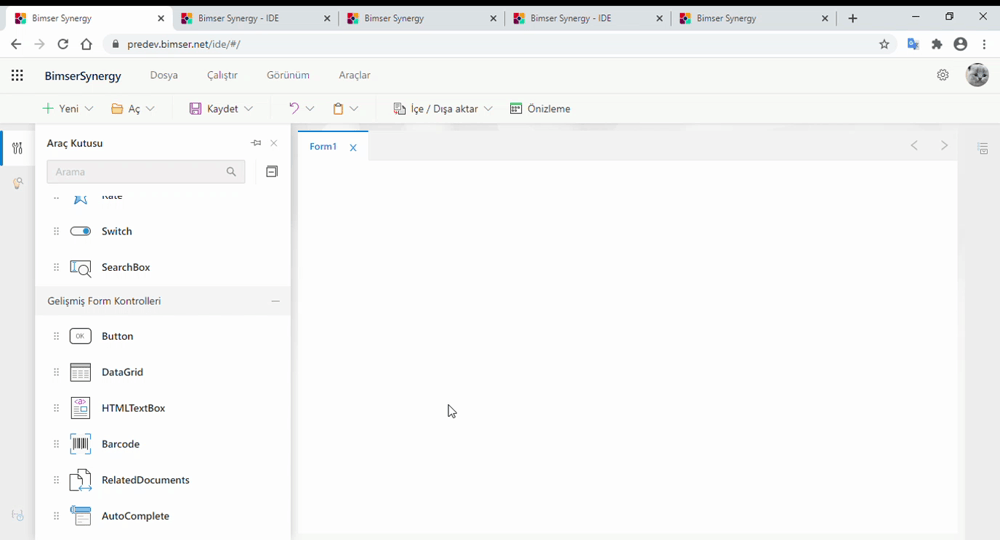Viewport: 1000px width, 540px height.
Task: Open the Kaydet dropdown arrow
Action: click(x=248, y=109)
